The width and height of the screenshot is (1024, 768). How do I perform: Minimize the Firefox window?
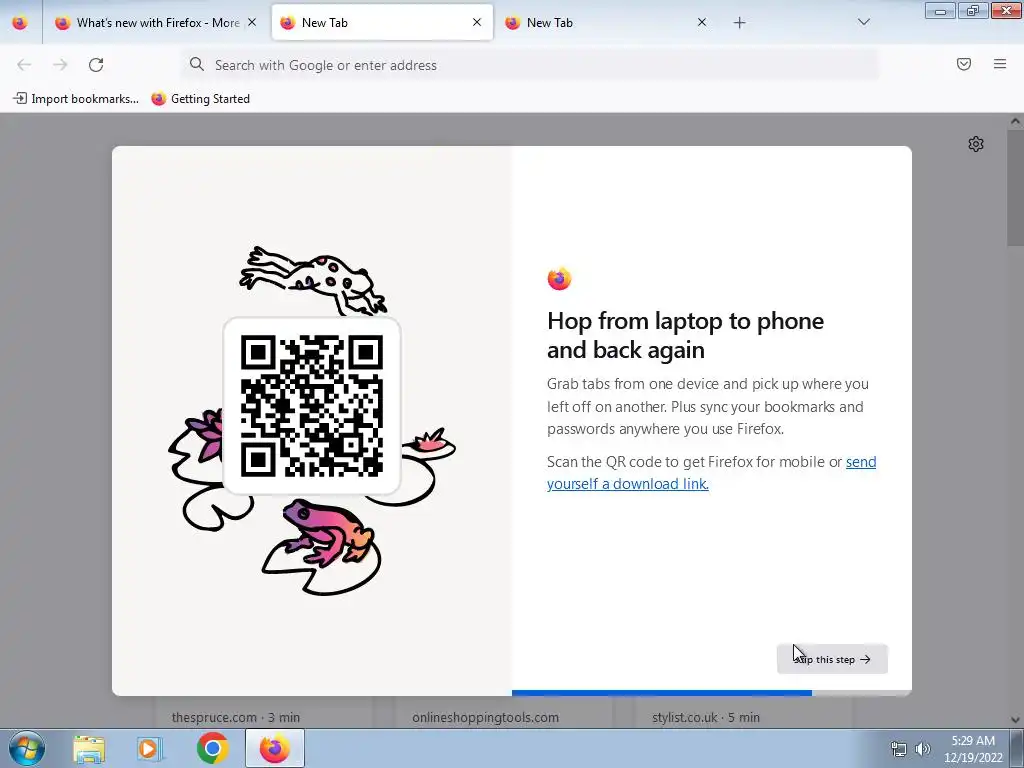coord(940,10)
